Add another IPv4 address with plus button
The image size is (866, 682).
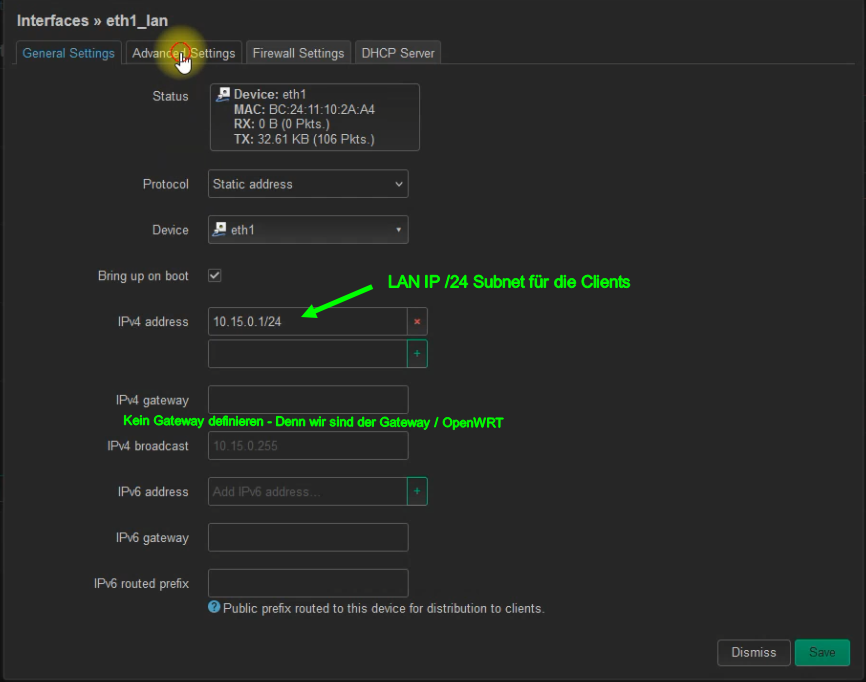click(x=417, y=354)
